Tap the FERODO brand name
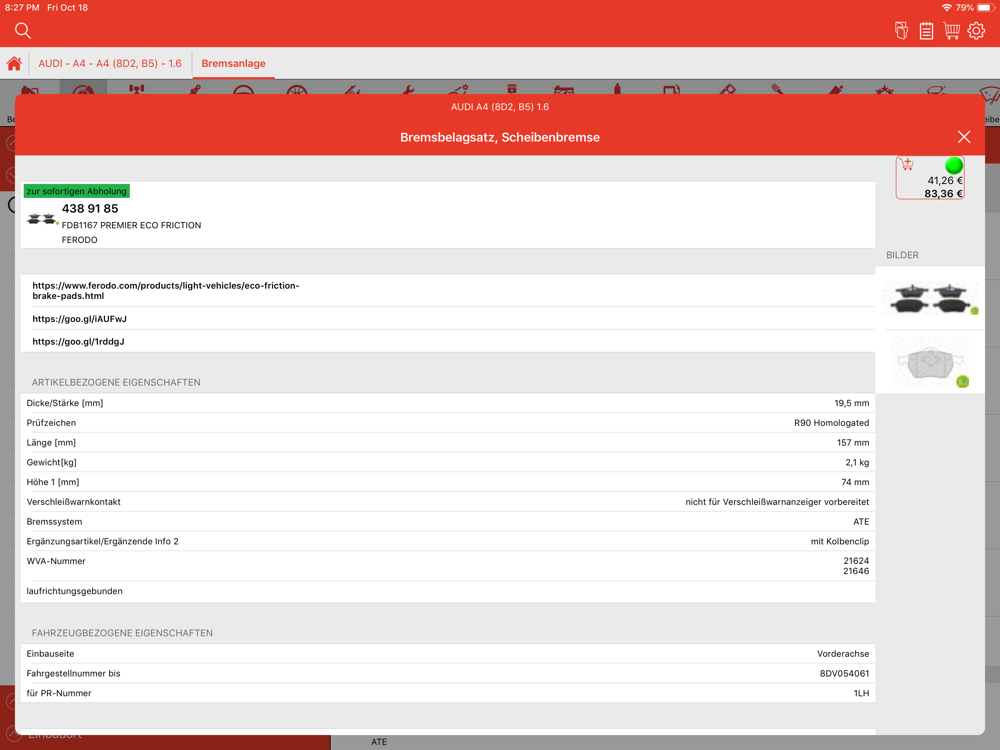This screenshot has width=1000, height=750. pos(80,240)
